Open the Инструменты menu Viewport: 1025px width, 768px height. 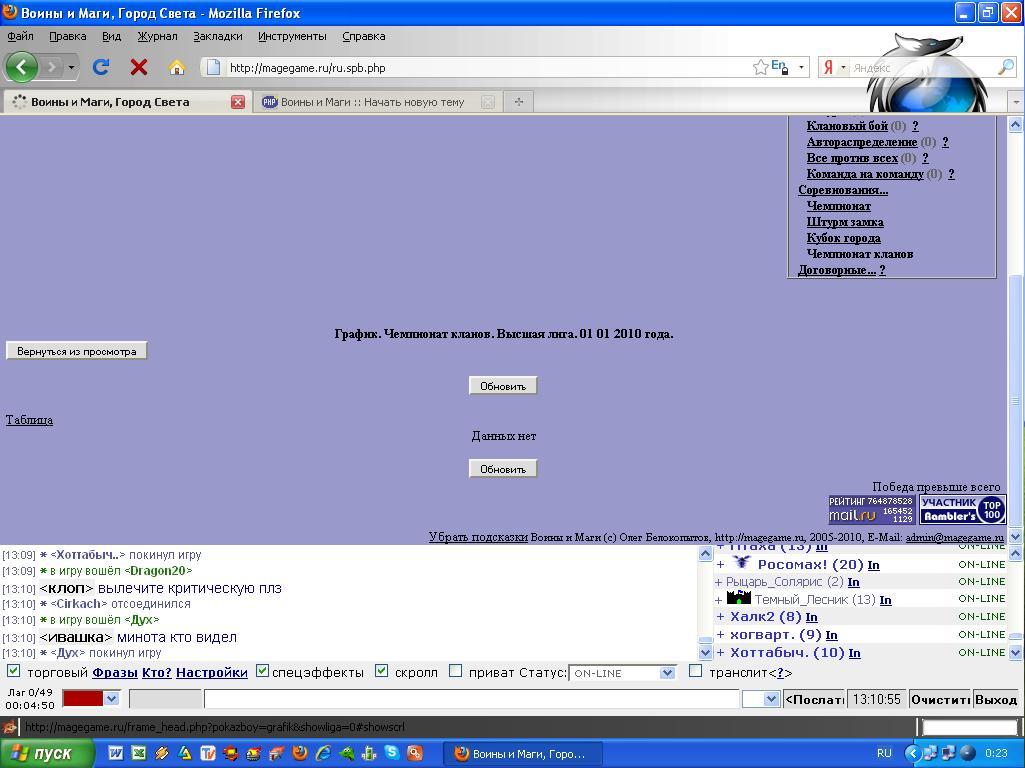pos(292,37)
